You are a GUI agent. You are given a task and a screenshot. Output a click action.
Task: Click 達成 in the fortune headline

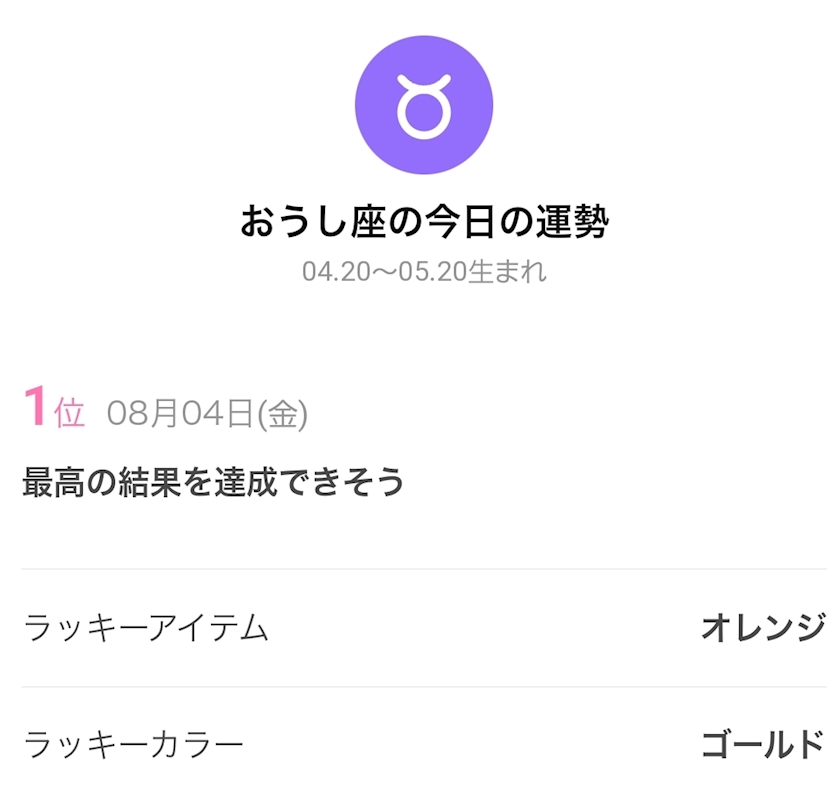[x=246, y=482]
